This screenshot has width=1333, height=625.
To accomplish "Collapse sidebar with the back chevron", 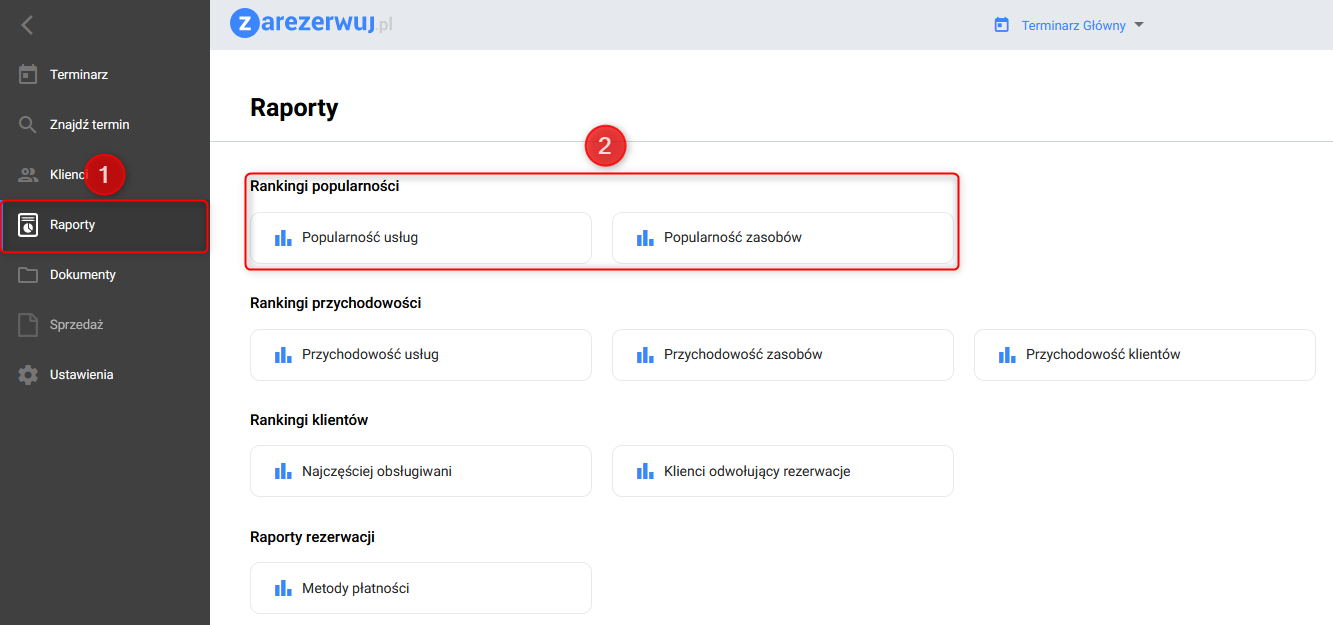I will 27,25.
